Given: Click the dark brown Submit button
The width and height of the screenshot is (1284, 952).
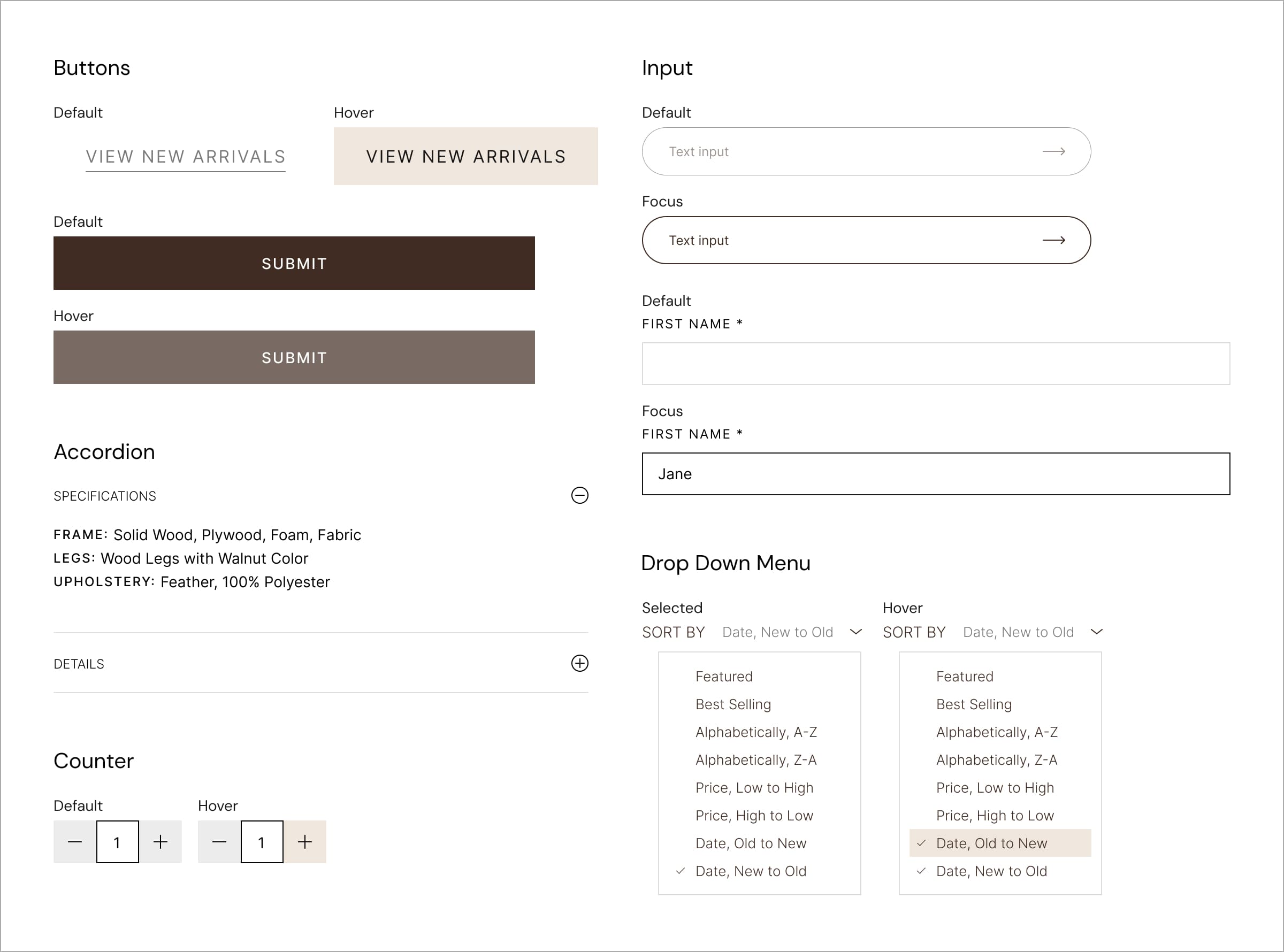Looking at the screenshot, I should tap(294, 263).
